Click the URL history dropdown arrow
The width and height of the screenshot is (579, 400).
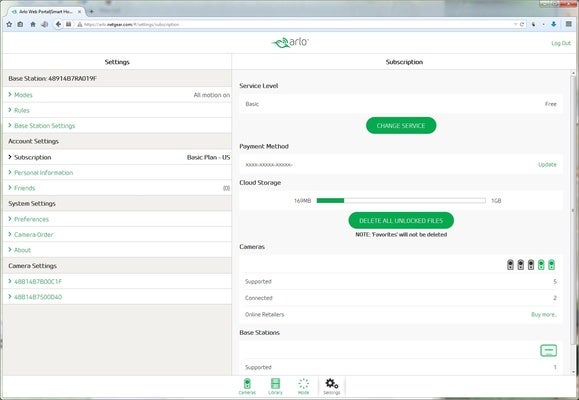click(x=515, y=24)
